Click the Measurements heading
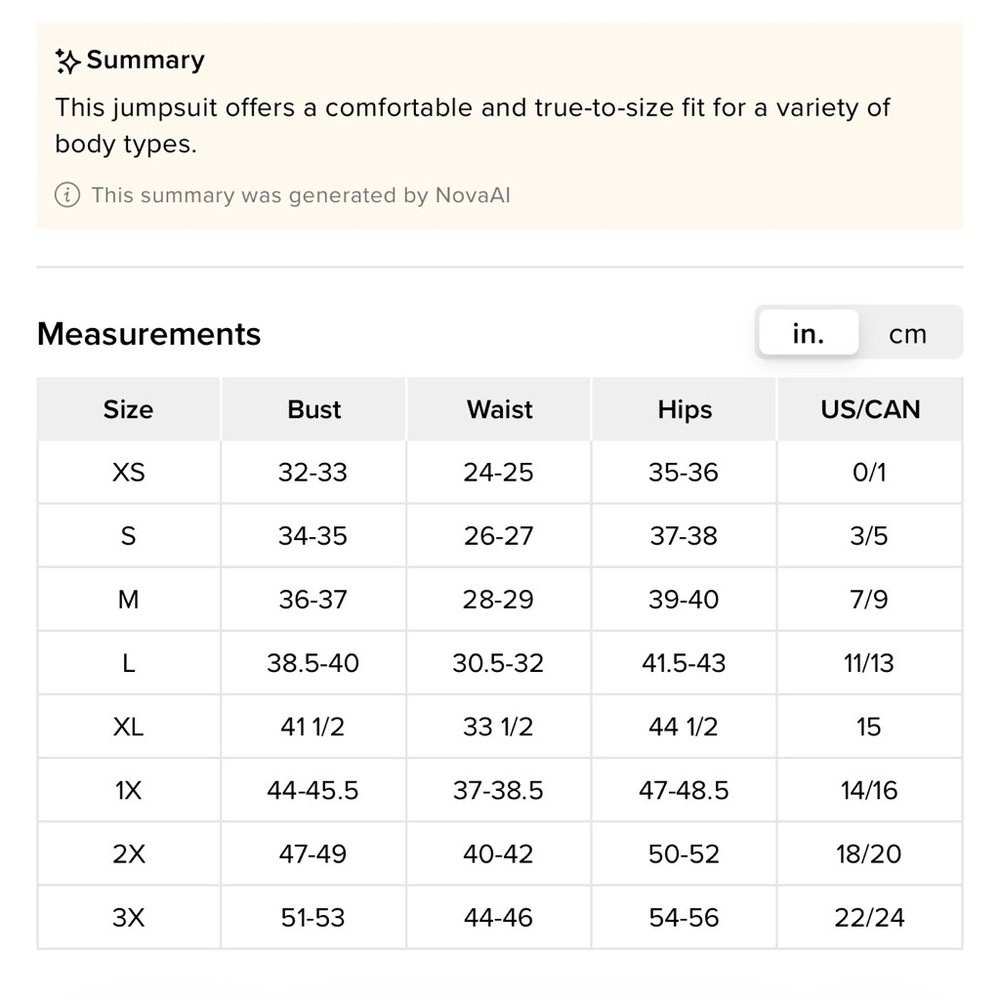This screenshot has width=1000, height=1000. point(149,334)
